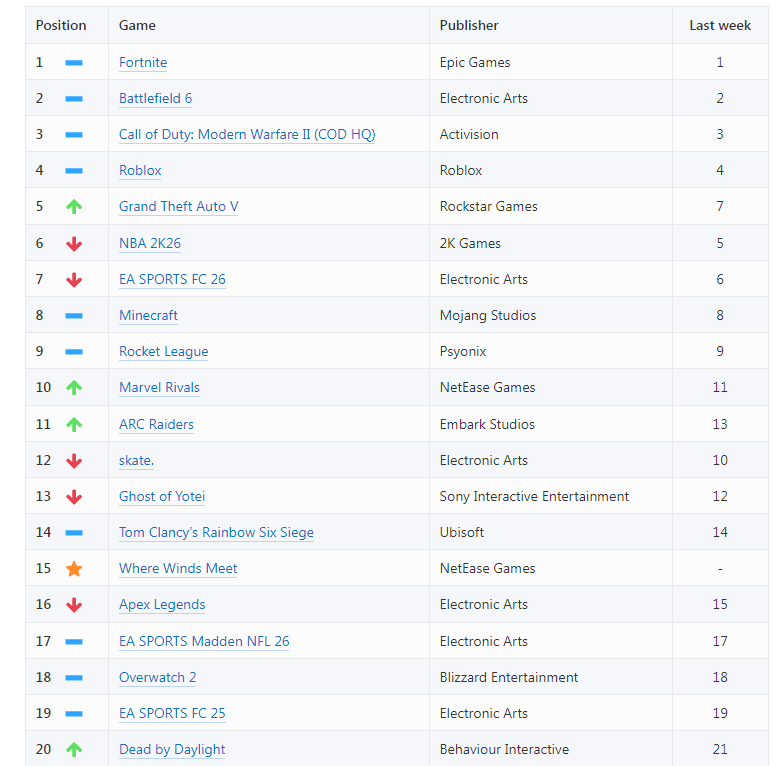Follow the skate. game link
Viewport: 780px width, 766px height.
click(136, 461)
